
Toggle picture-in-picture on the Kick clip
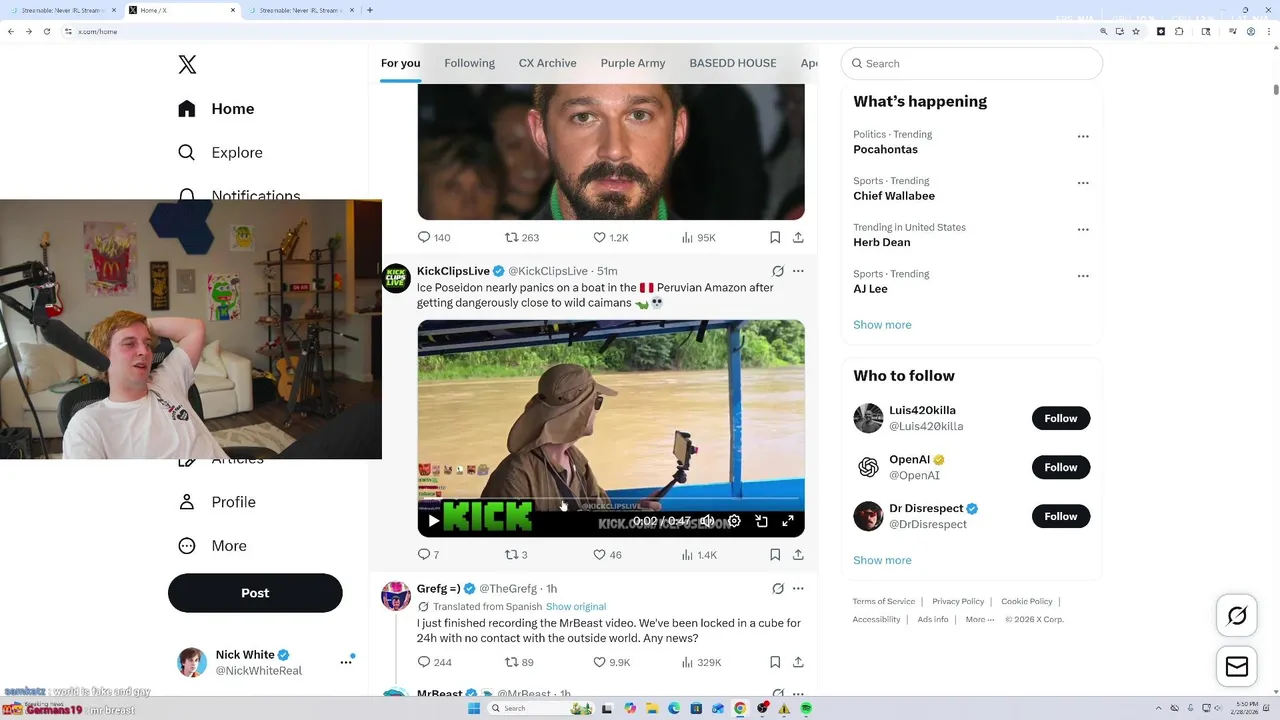(x=761, y=521)
